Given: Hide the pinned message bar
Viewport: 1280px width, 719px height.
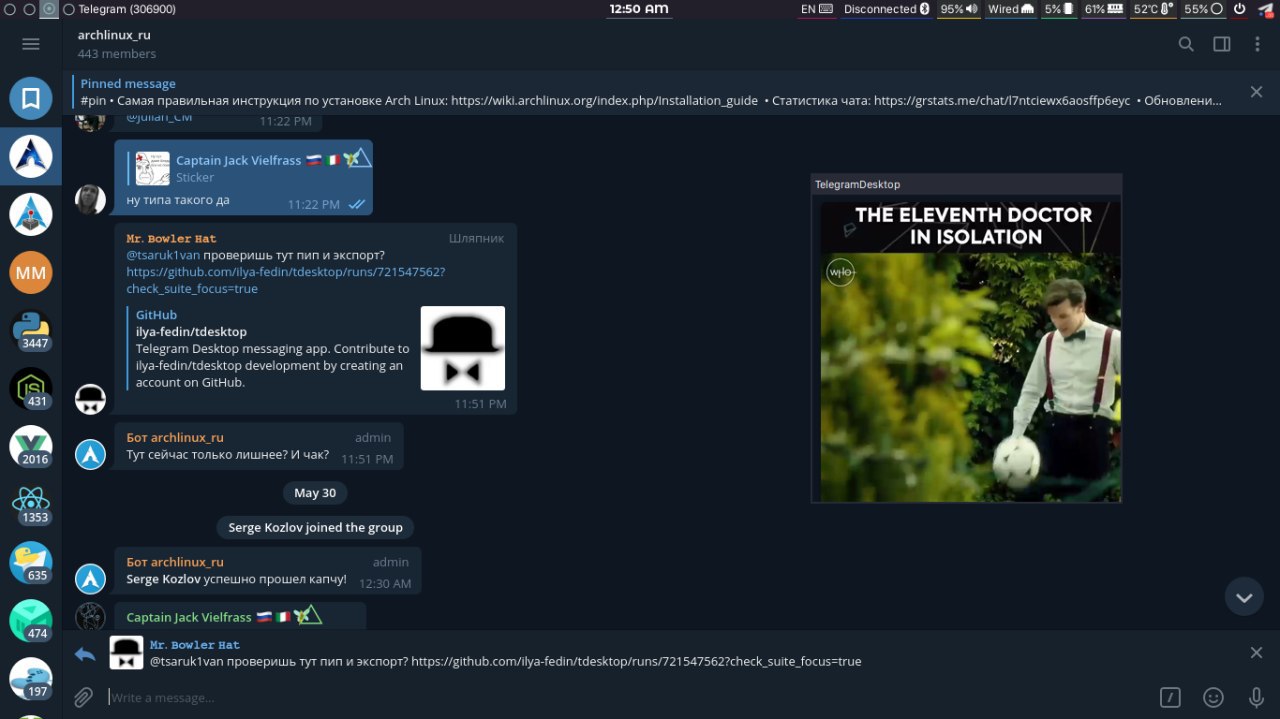Looking at the screenshot, I should coord(1256,92).
